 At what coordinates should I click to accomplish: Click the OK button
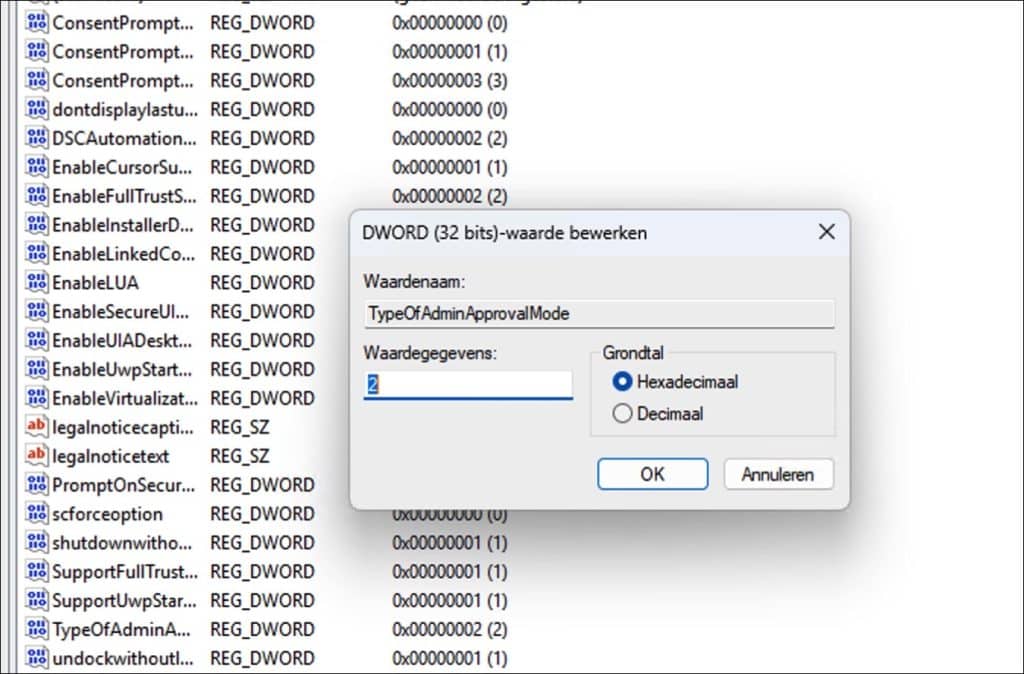[x=652, y=473]
